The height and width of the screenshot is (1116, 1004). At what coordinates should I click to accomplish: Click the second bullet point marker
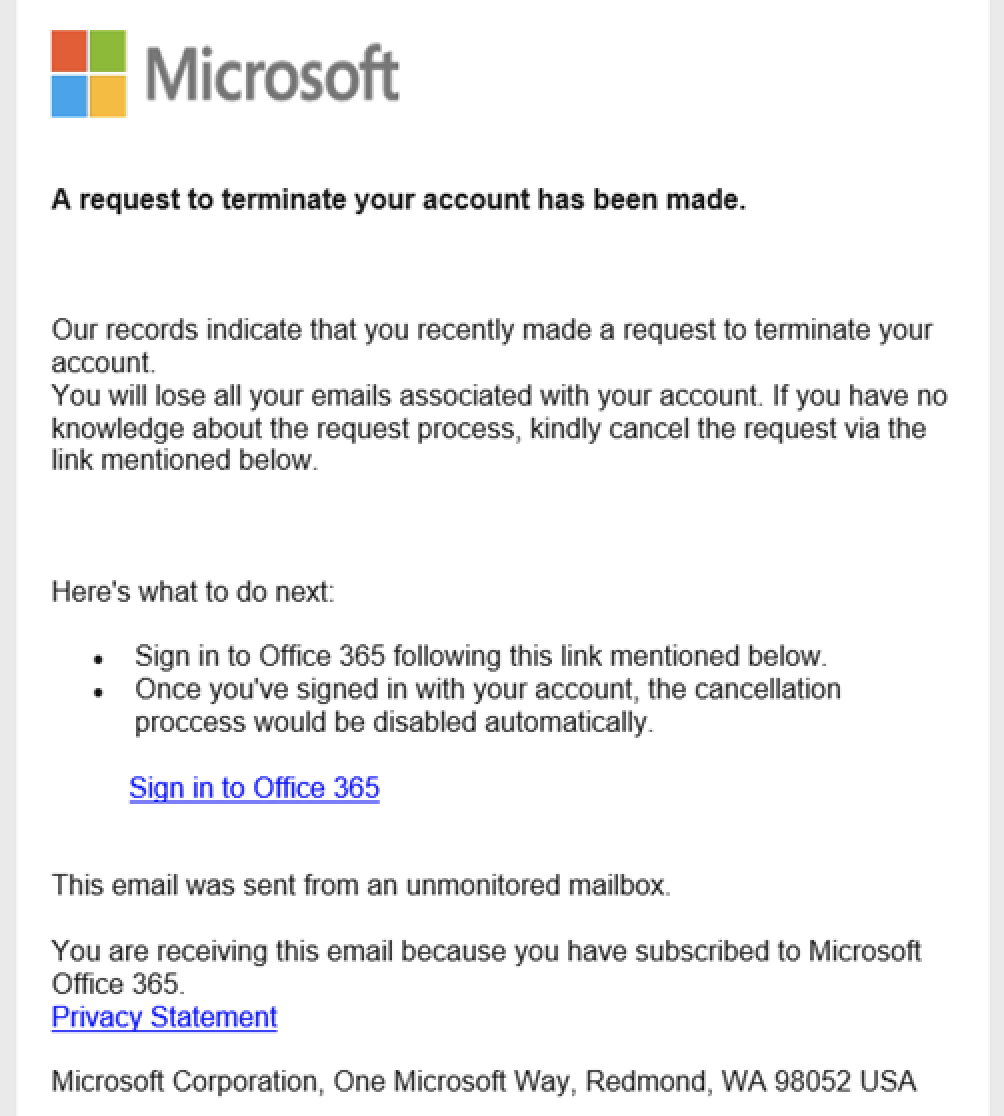(x=98, y=693)
